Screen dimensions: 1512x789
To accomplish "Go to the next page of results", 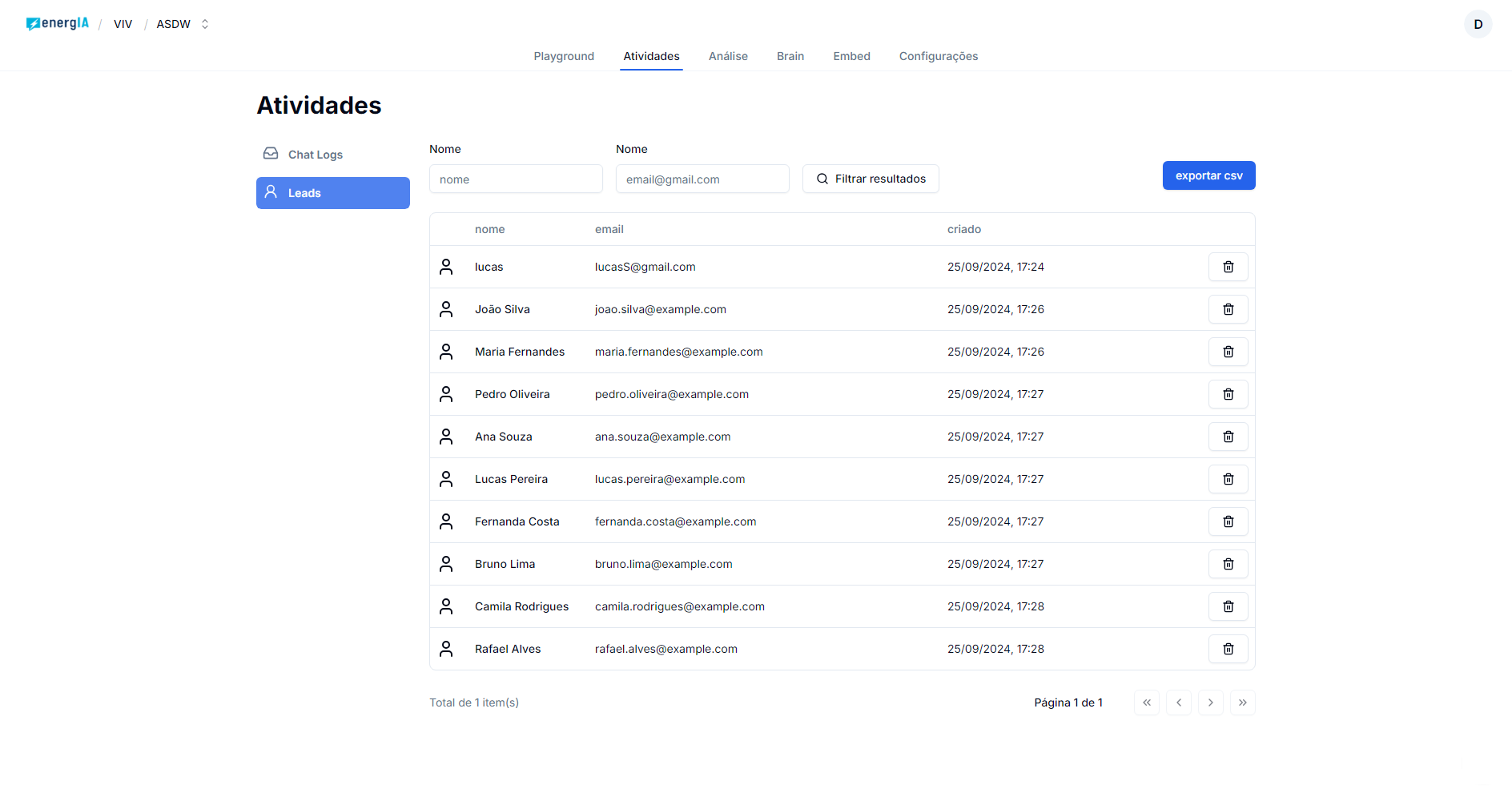I will [x=1210, y=702].
